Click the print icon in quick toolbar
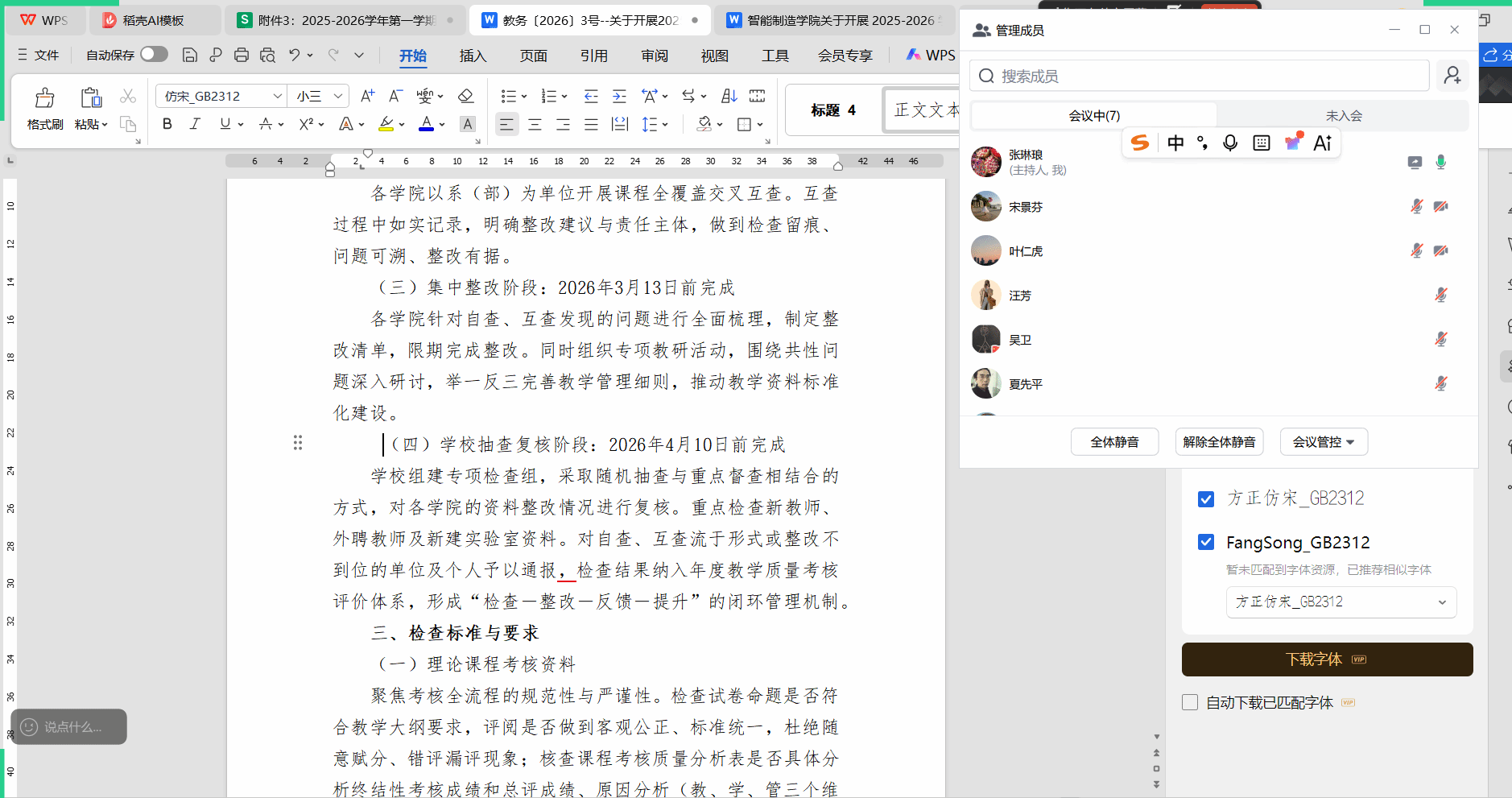Screen dimensions: 1512x798 click(242, 55)
